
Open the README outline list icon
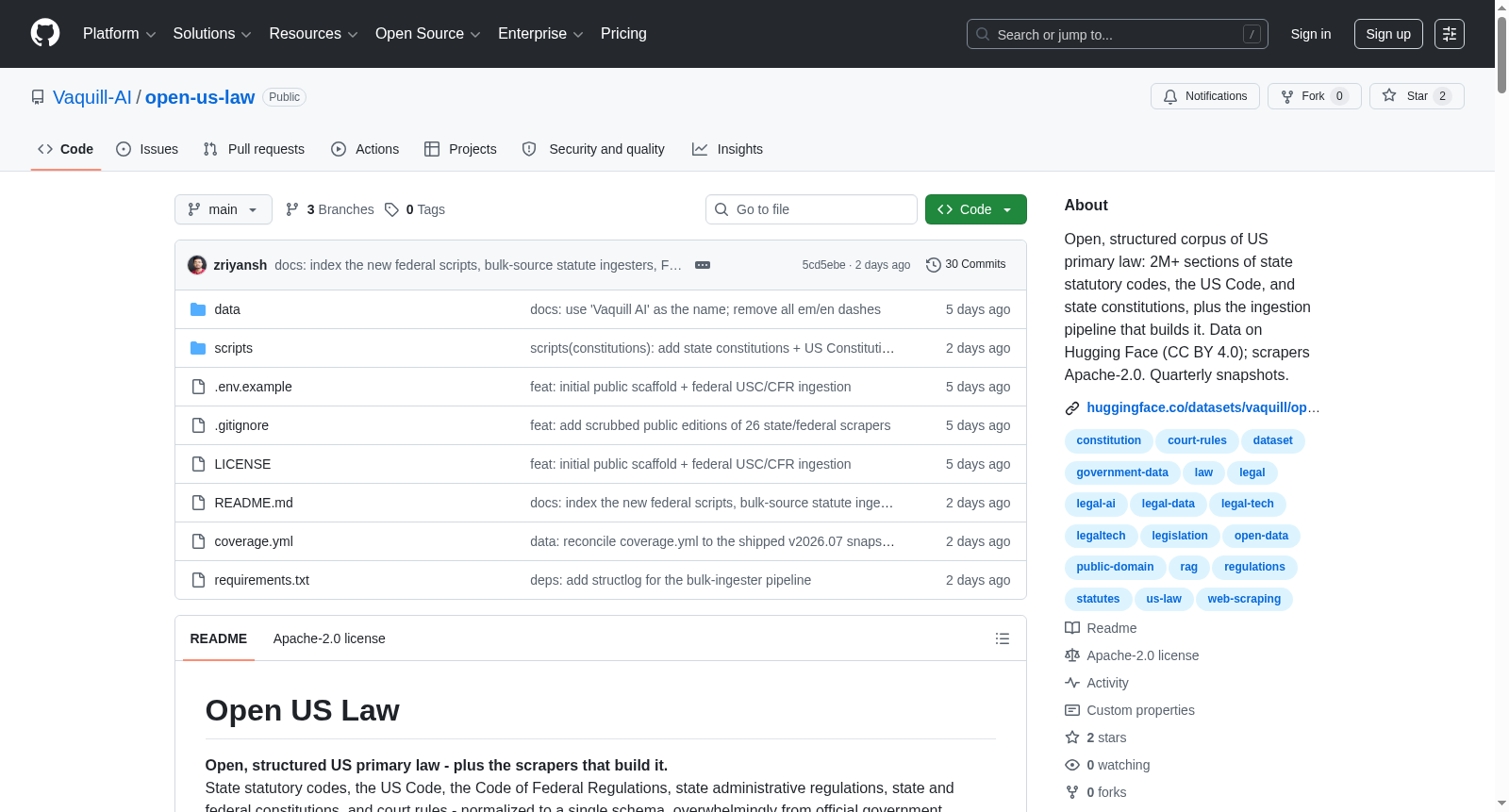1003,638
